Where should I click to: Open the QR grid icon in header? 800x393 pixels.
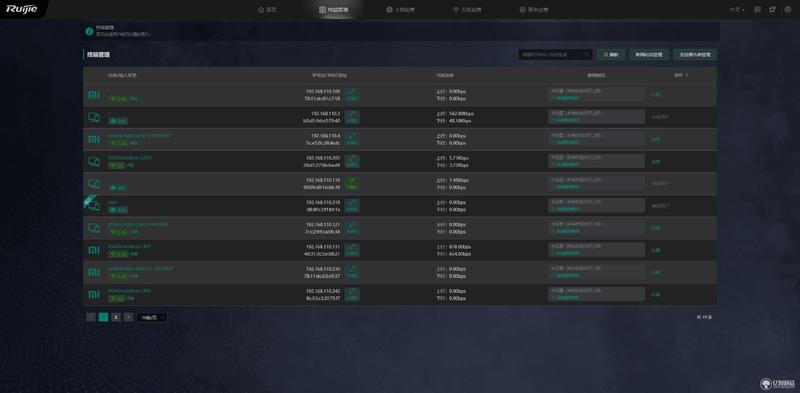[757, 10]
